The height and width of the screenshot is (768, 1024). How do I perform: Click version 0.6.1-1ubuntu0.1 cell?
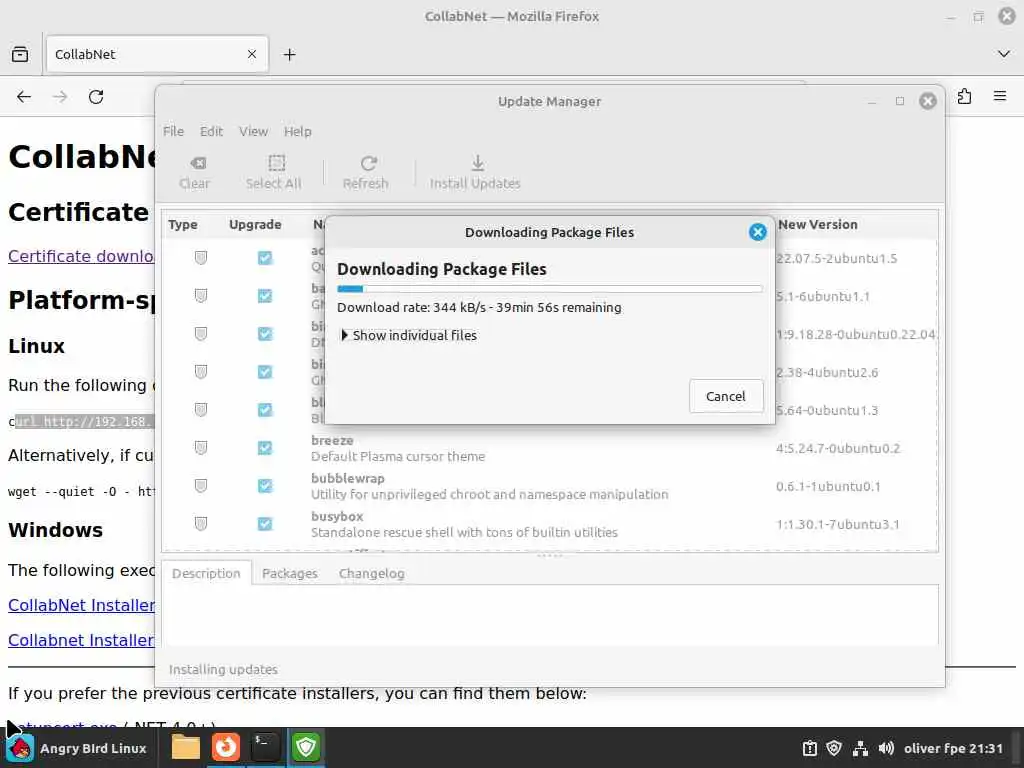(x=828, y=487)
